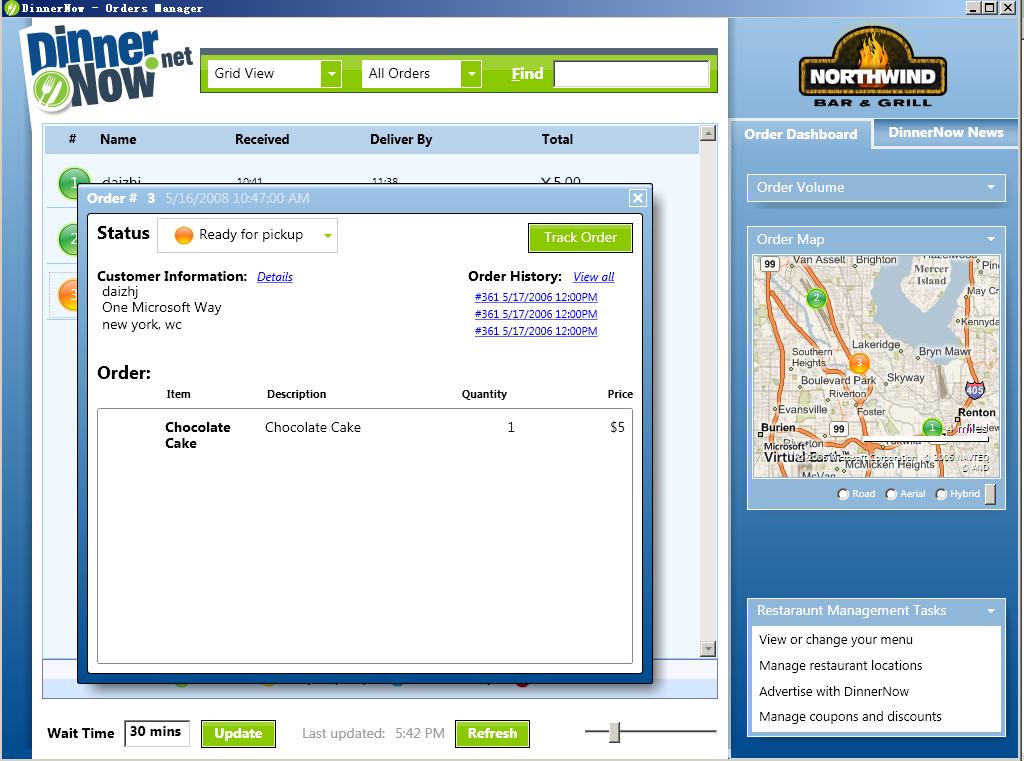Open Manage restaurant locations task

coord(840,666)
